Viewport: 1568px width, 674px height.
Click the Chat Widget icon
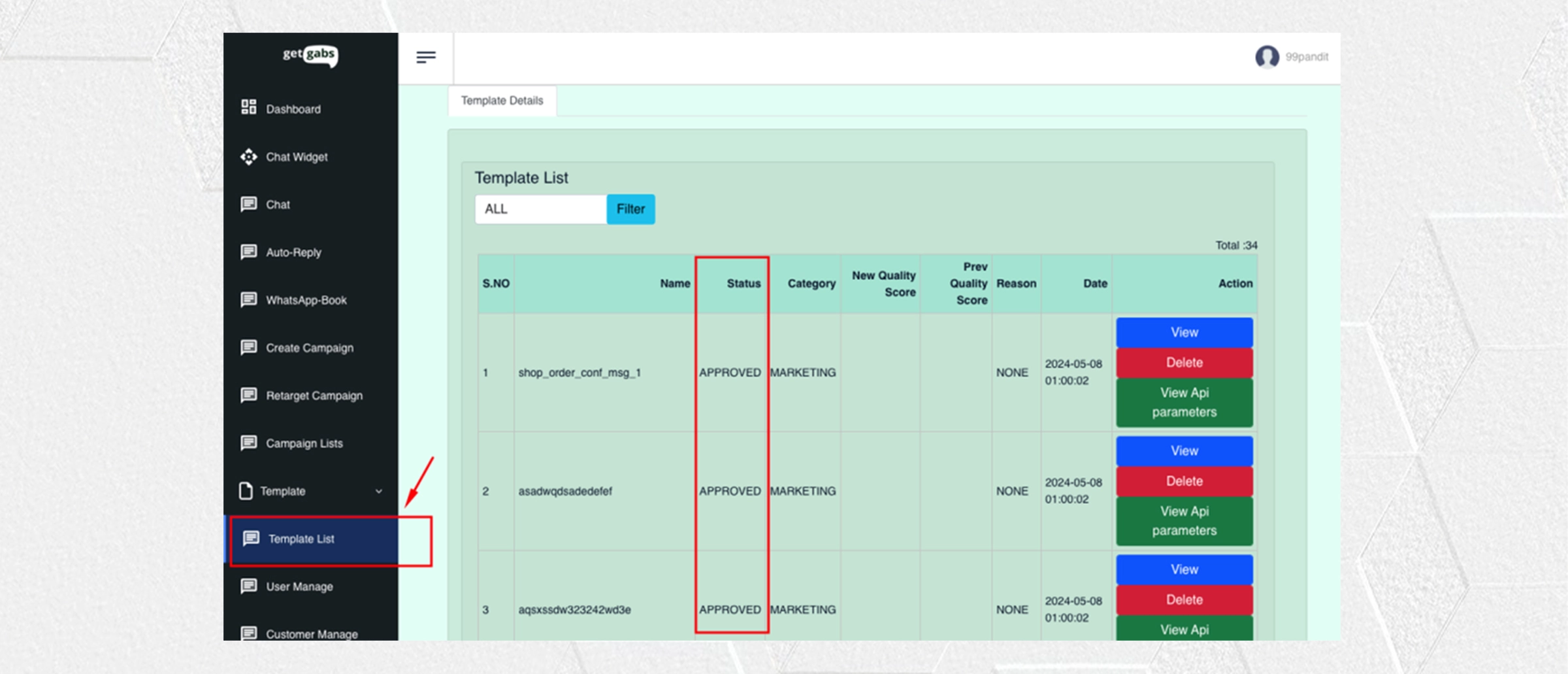point(248,157)
